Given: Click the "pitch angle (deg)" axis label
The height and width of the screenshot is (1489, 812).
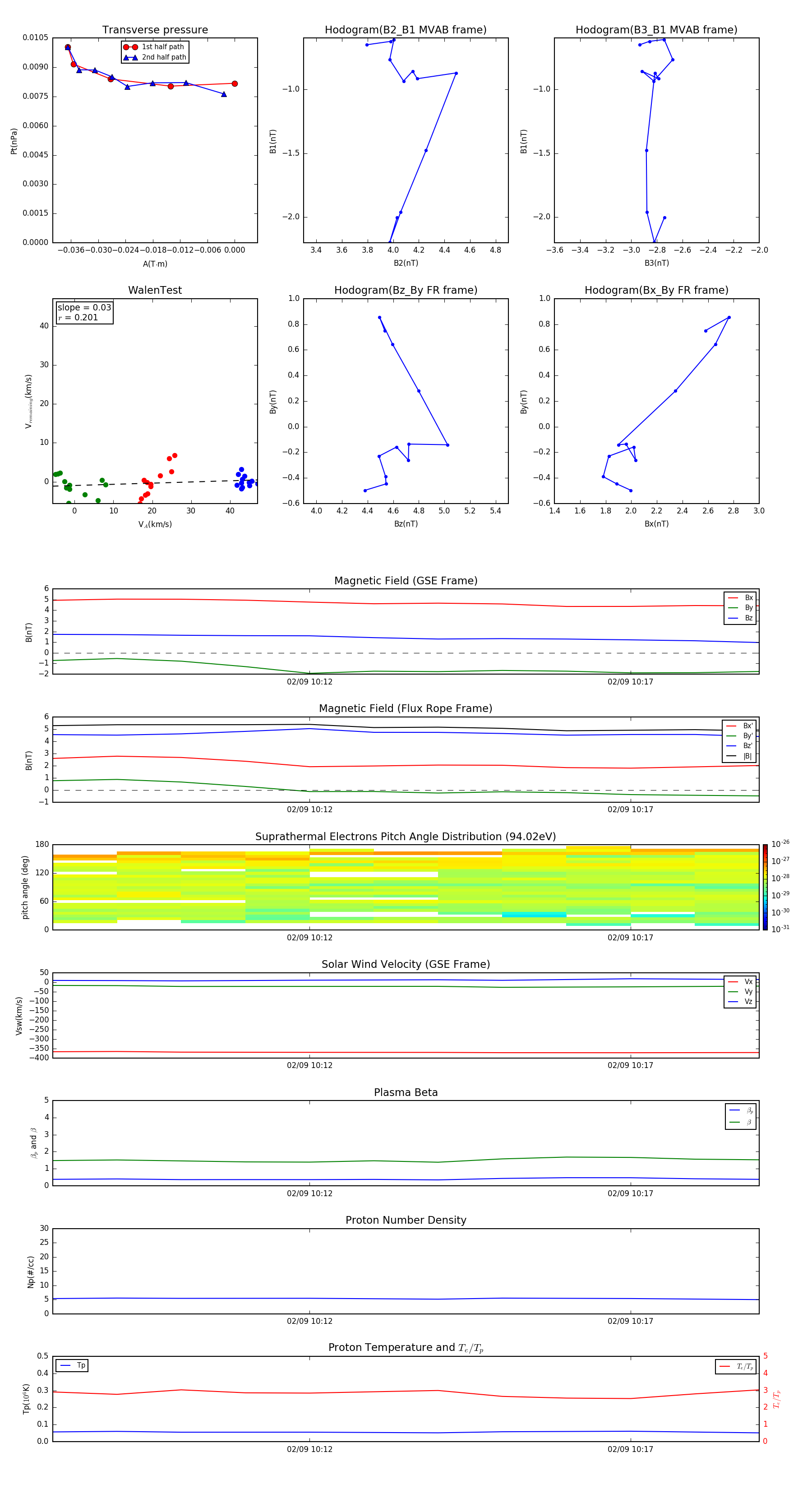Looking at the screenshot, I should [x=25, y=887].
